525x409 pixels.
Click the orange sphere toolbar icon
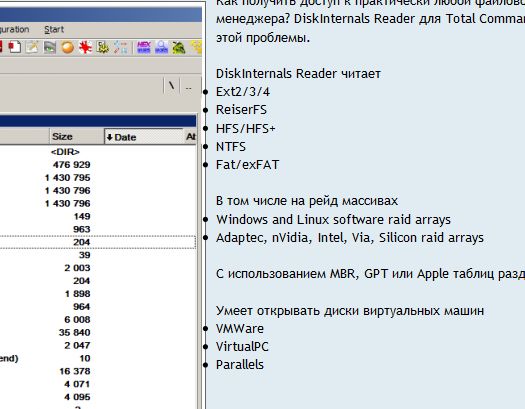68,47
